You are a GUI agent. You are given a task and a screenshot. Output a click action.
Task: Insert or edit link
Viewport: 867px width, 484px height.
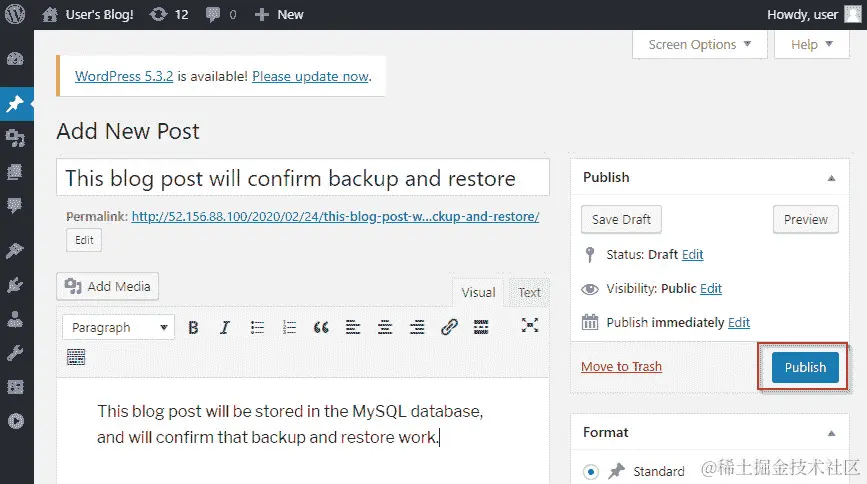pyautogui.click(x=449, y=327)
